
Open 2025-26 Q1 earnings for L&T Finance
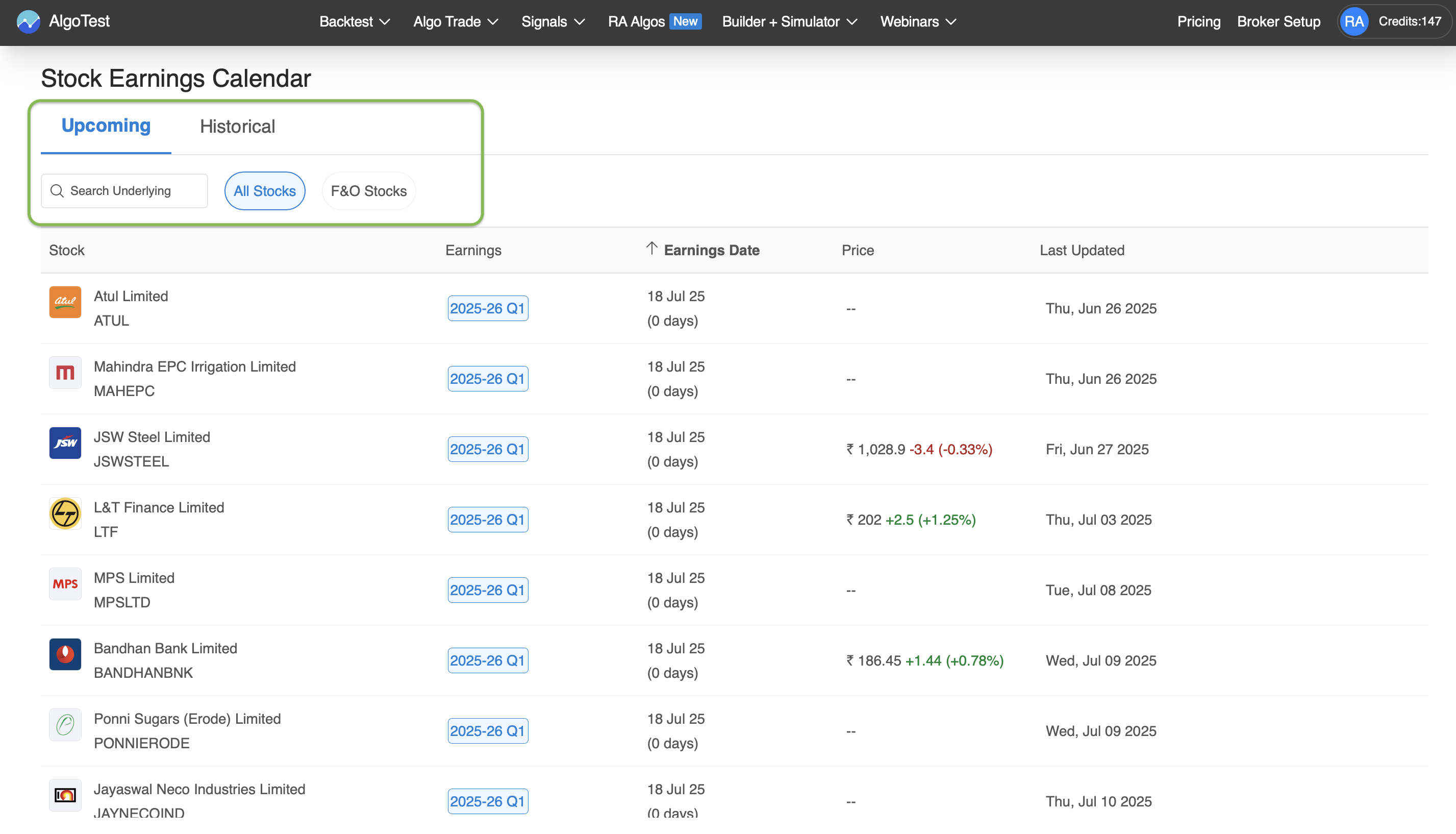tap(487, 520)
